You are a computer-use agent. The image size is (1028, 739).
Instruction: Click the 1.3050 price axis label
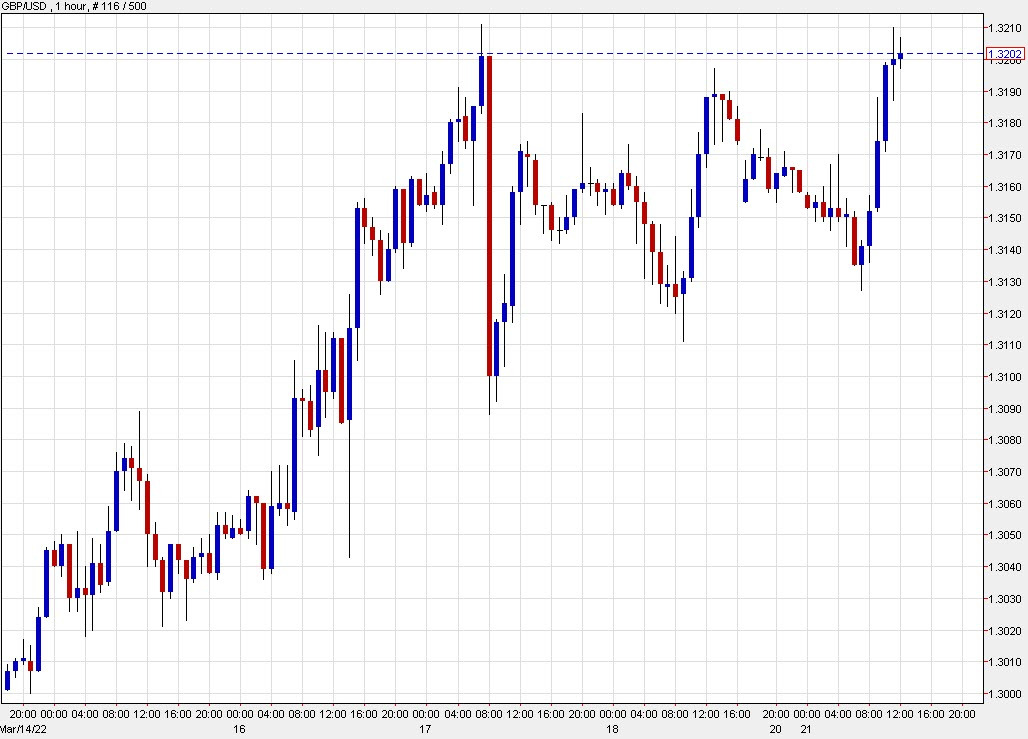(x=1005, y=535)
